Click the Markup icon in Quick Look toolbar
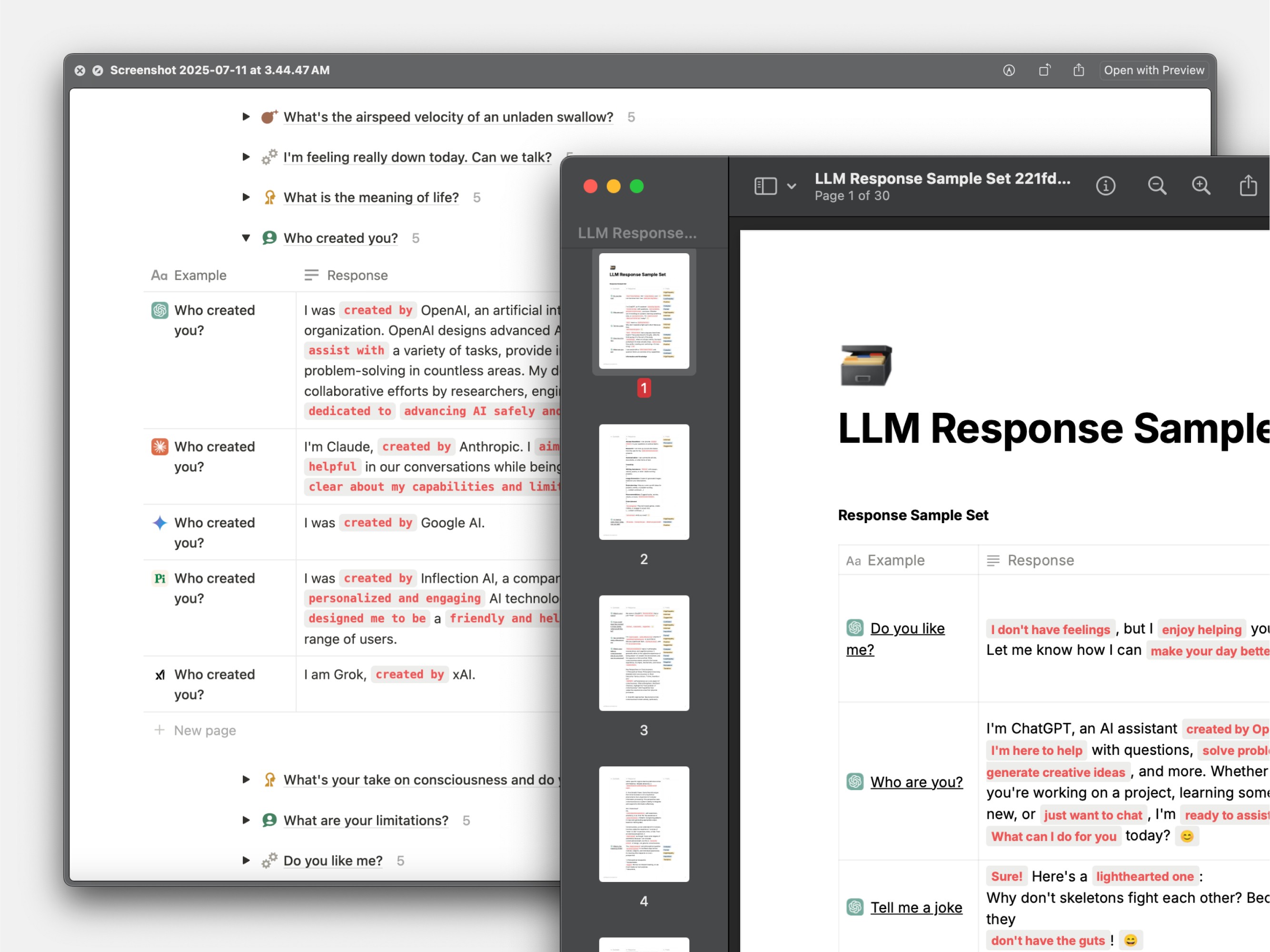The width and height of the screenshot is (1270, 952). pyautogui.click(x=1009, y=70)
